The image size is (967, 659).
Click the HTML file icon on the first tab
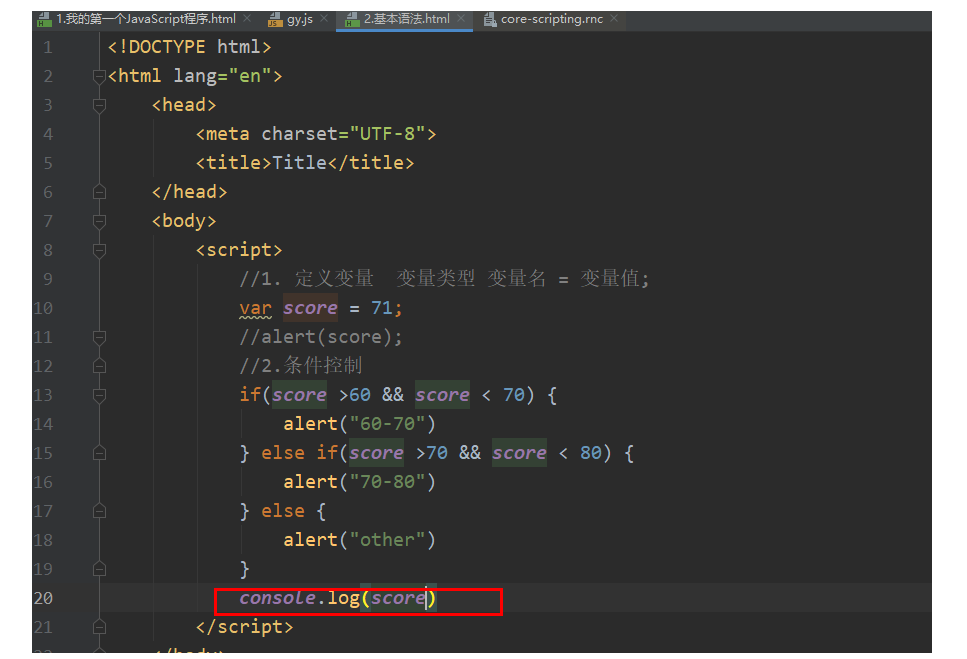click(44, 20)
